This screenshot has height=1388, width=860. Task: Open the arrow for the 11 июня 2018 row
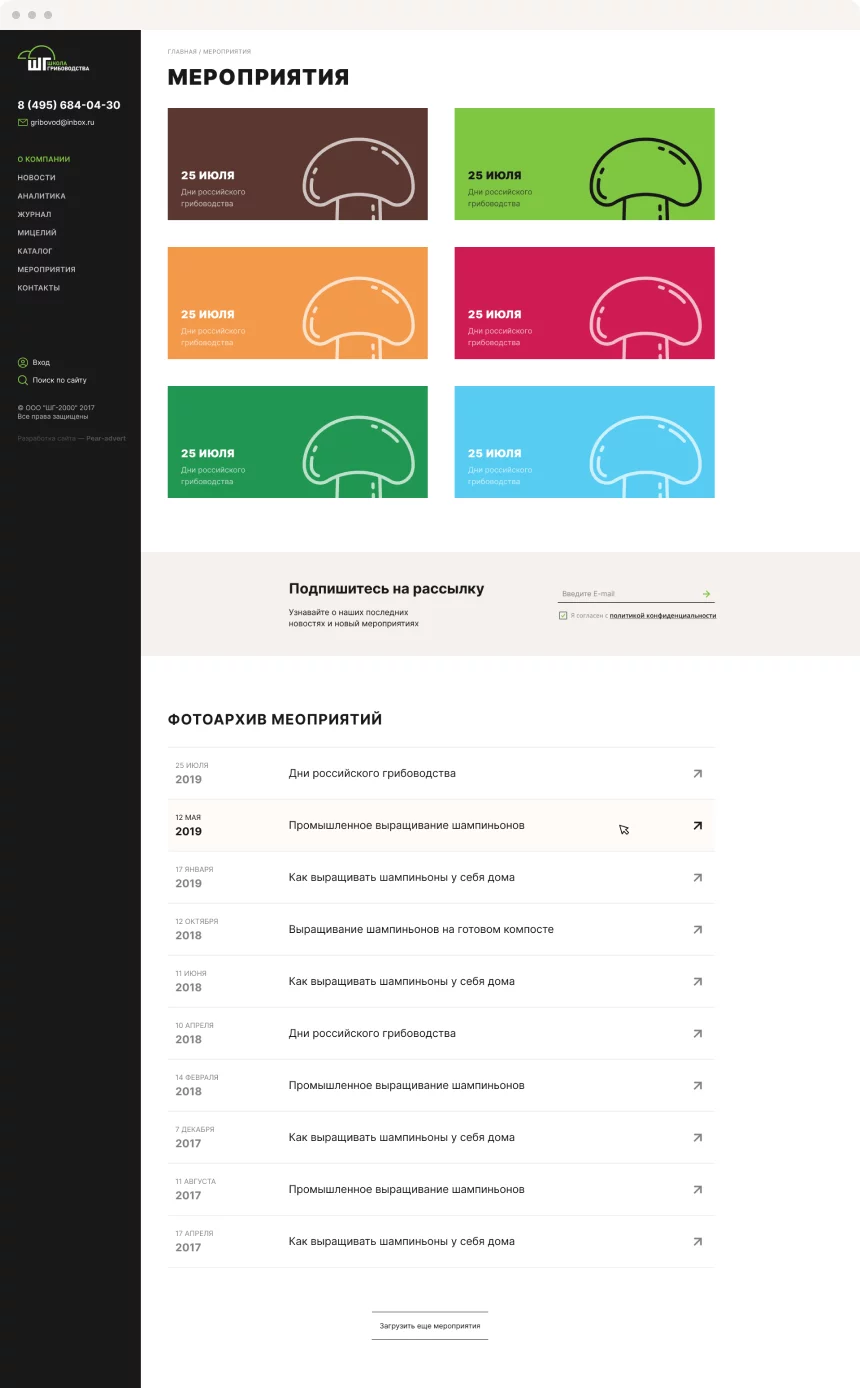[698, 981]
